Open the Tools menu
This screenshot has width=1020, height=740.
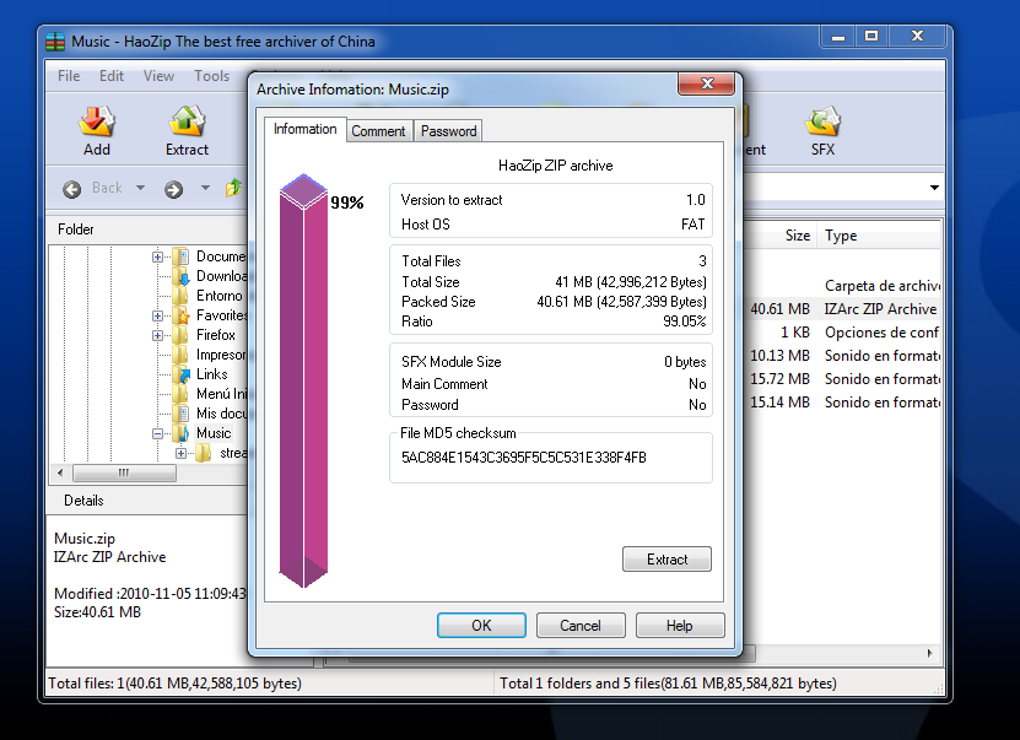tap(212, 76)
